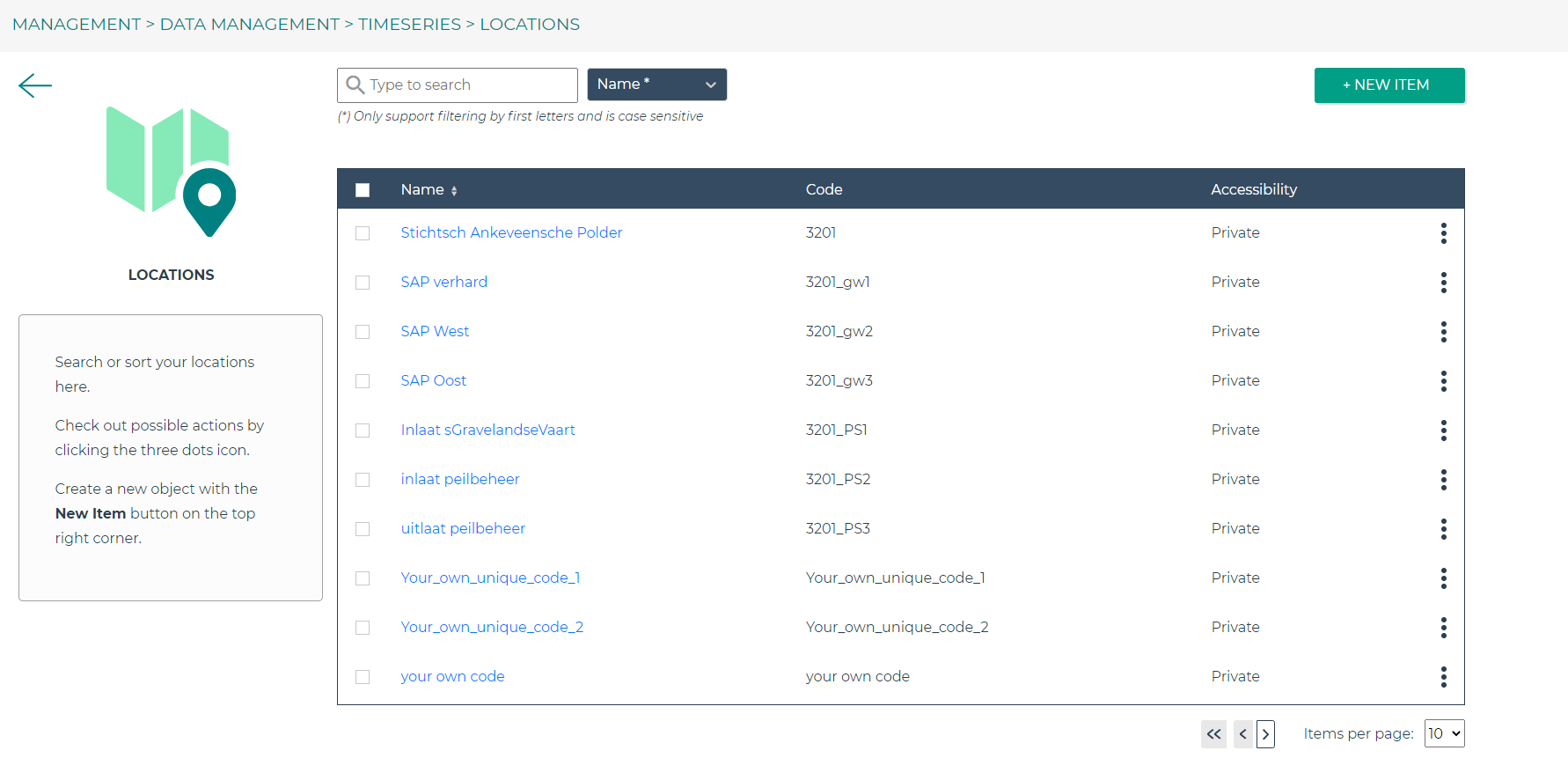
Task: Click code cell 3201_PS3
Action: 838,528
